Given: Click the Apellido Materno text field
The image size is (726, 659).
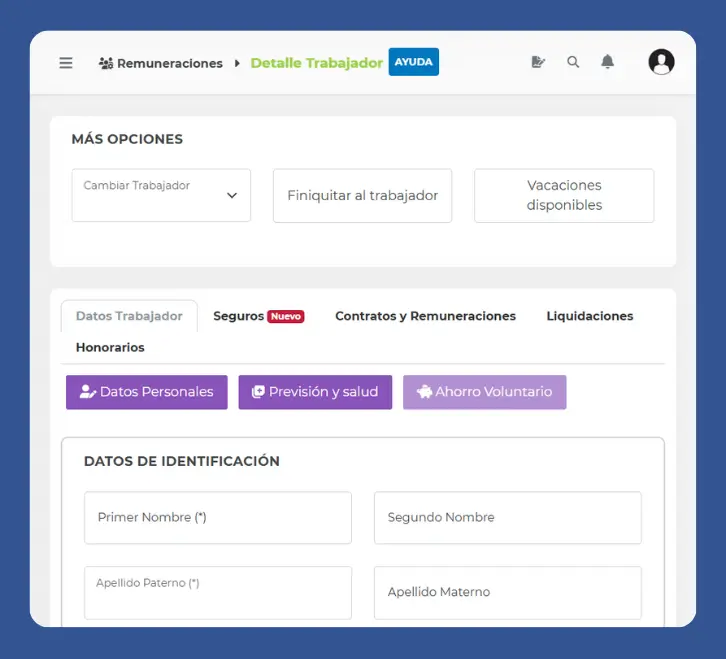Looking at the screenshot, I should [508, 592].
